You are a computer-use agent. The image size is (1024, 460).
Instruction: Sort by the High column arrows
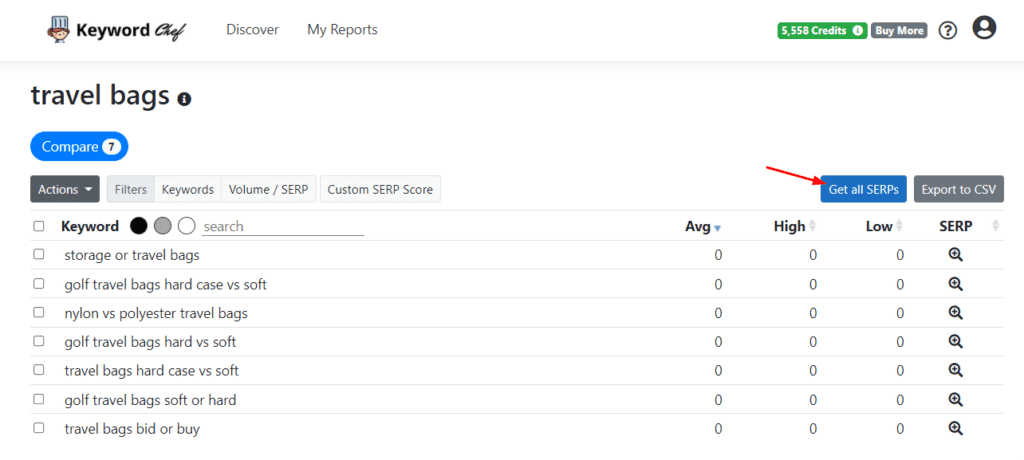click(812, 227)
